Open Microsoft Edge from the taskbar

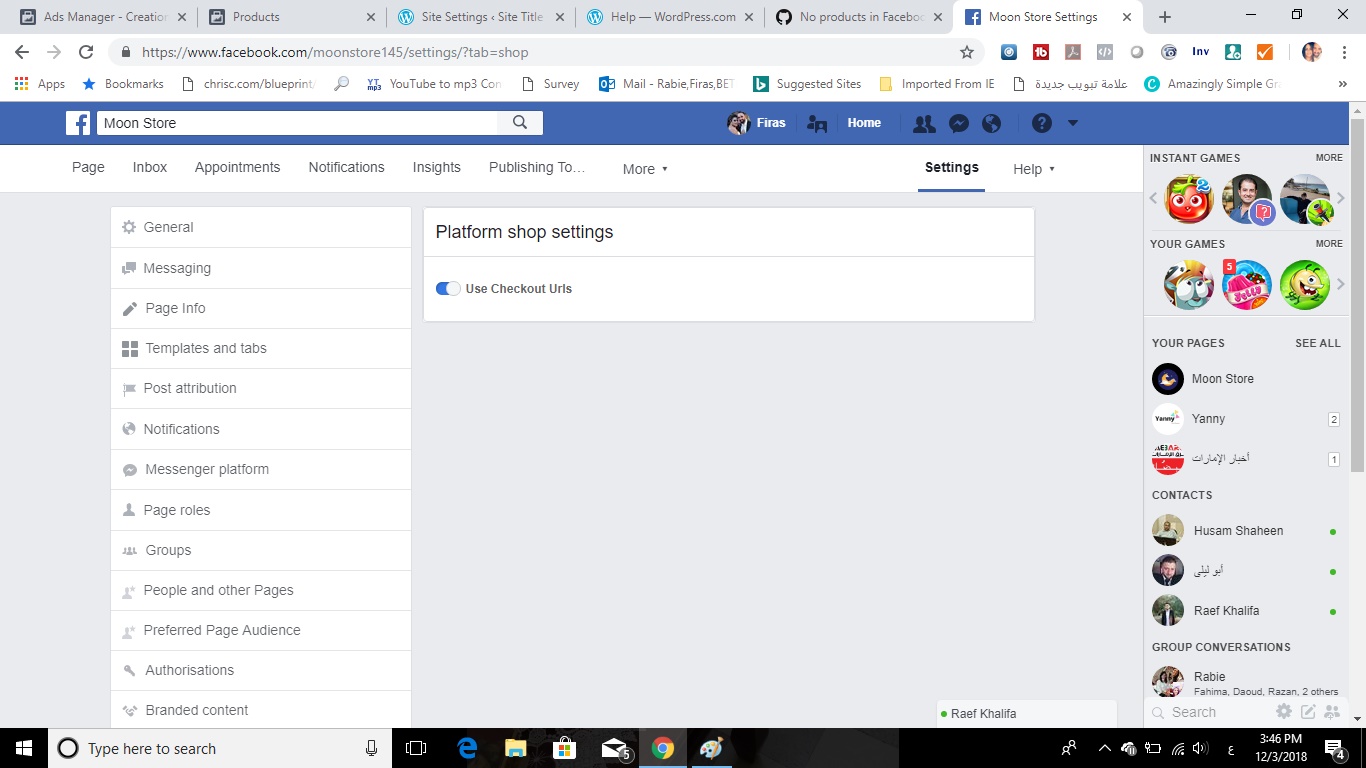[x=467, y=748]
